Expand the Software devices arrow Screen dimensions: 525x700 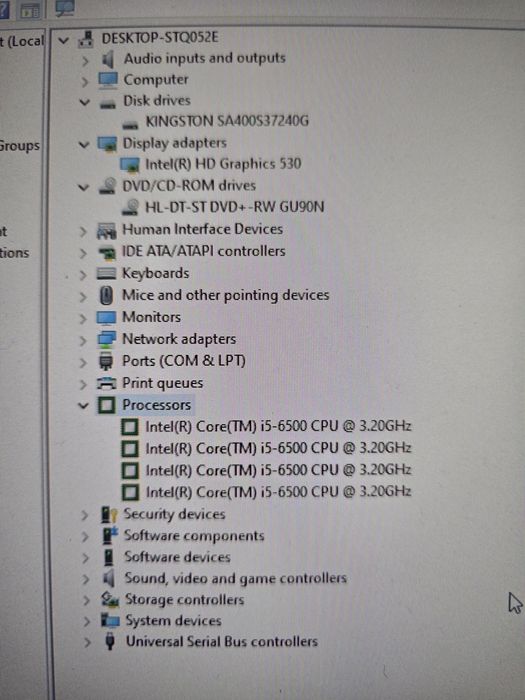(86, 558)
